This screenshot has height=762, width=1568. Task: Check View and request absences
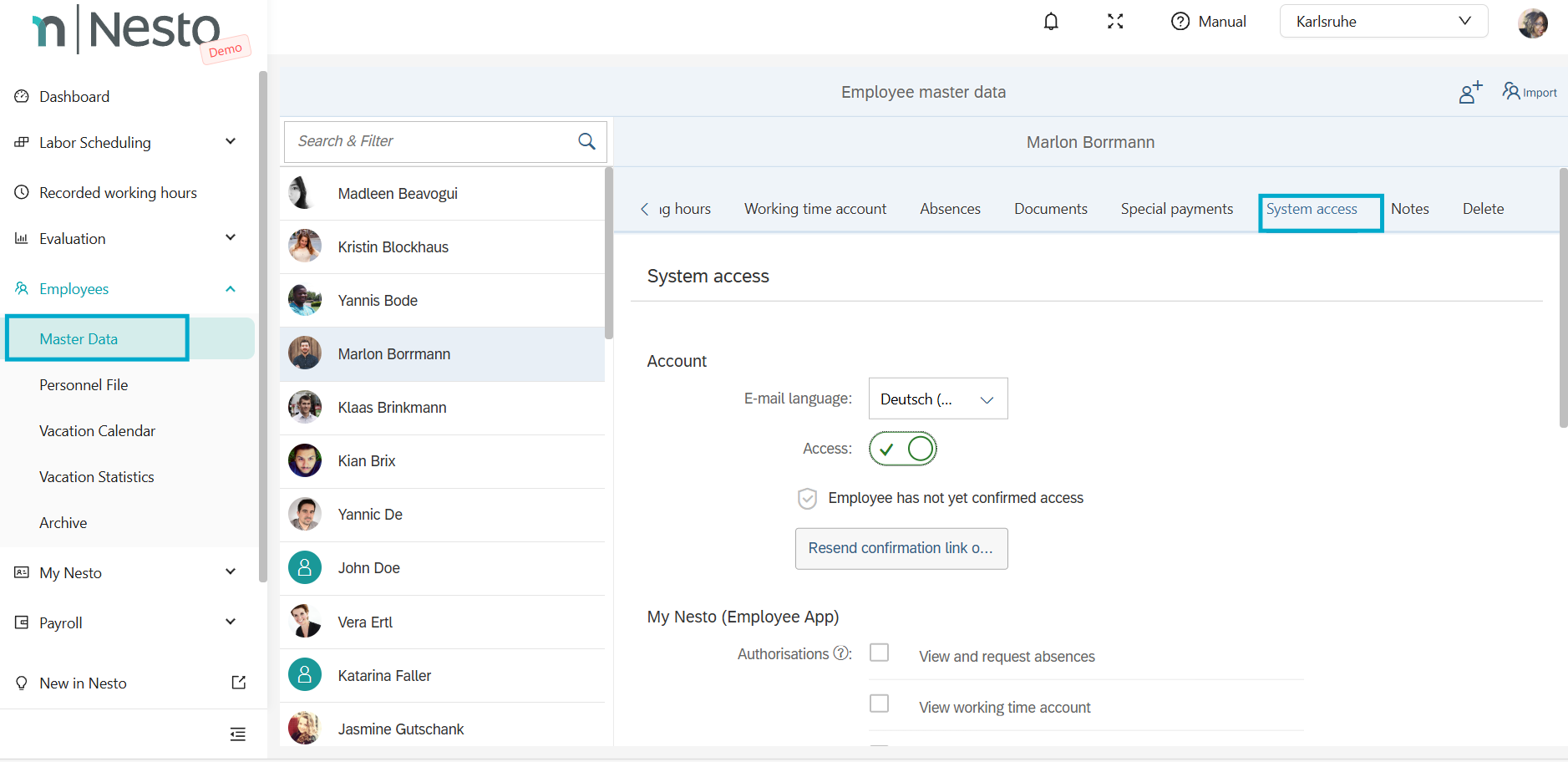coord(879,653)
